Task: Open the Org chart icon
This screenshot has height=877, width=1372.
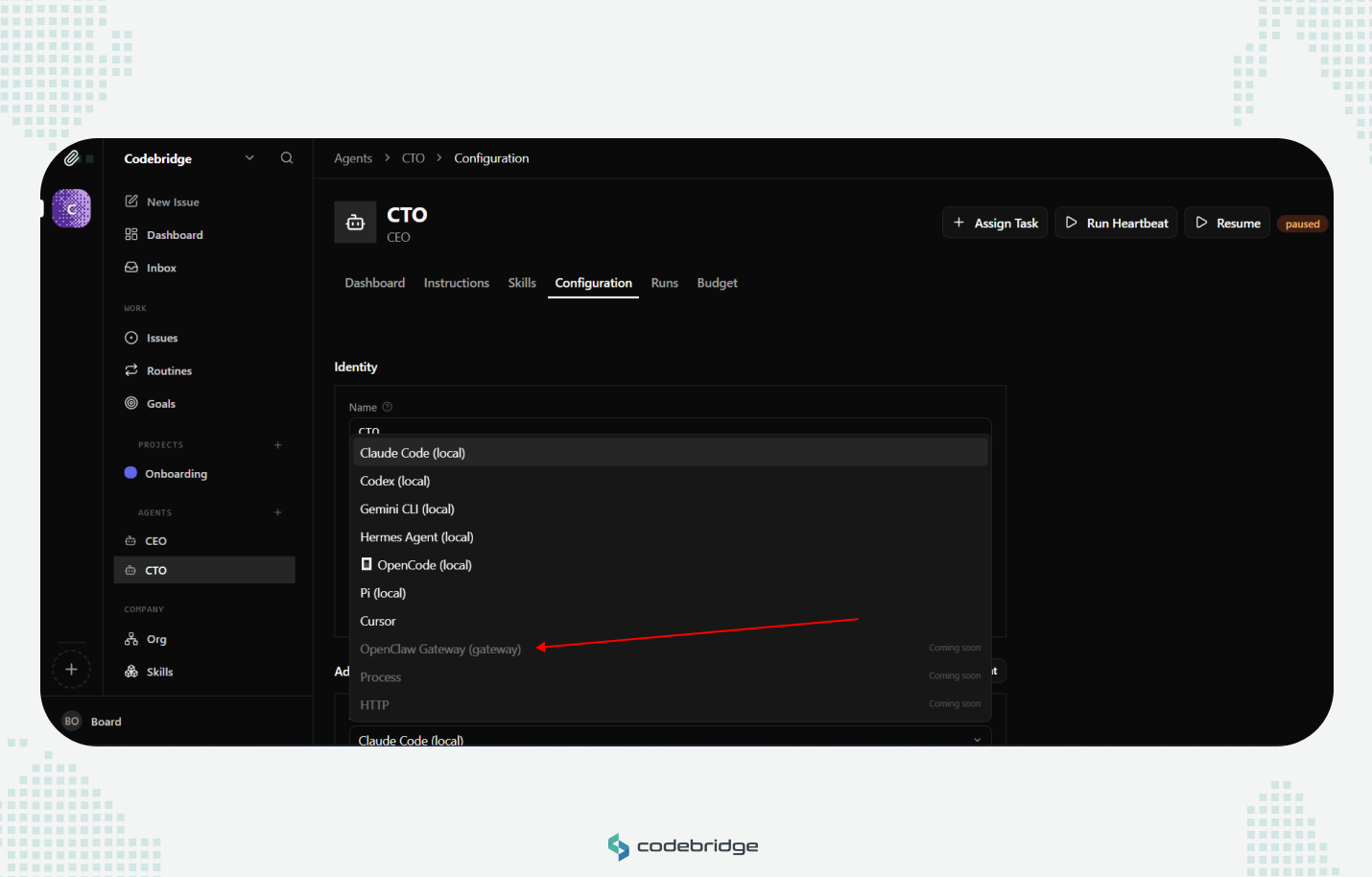Action: [x=131, y=639]
